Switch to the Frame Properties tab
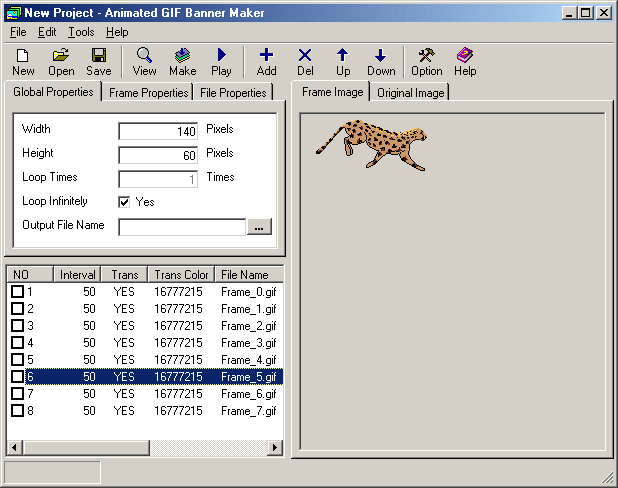Image resolution: width=618 pixels, height=488 pixels. (149, 92)
